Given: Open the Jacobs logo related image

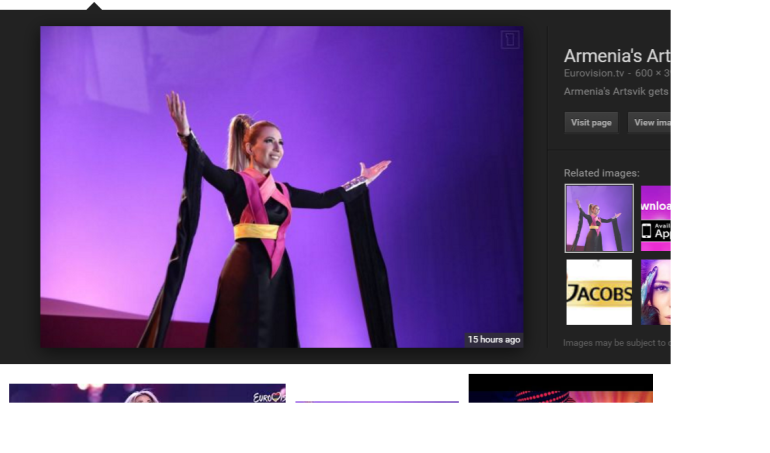Looking at the screenshot, I should 599,292.
